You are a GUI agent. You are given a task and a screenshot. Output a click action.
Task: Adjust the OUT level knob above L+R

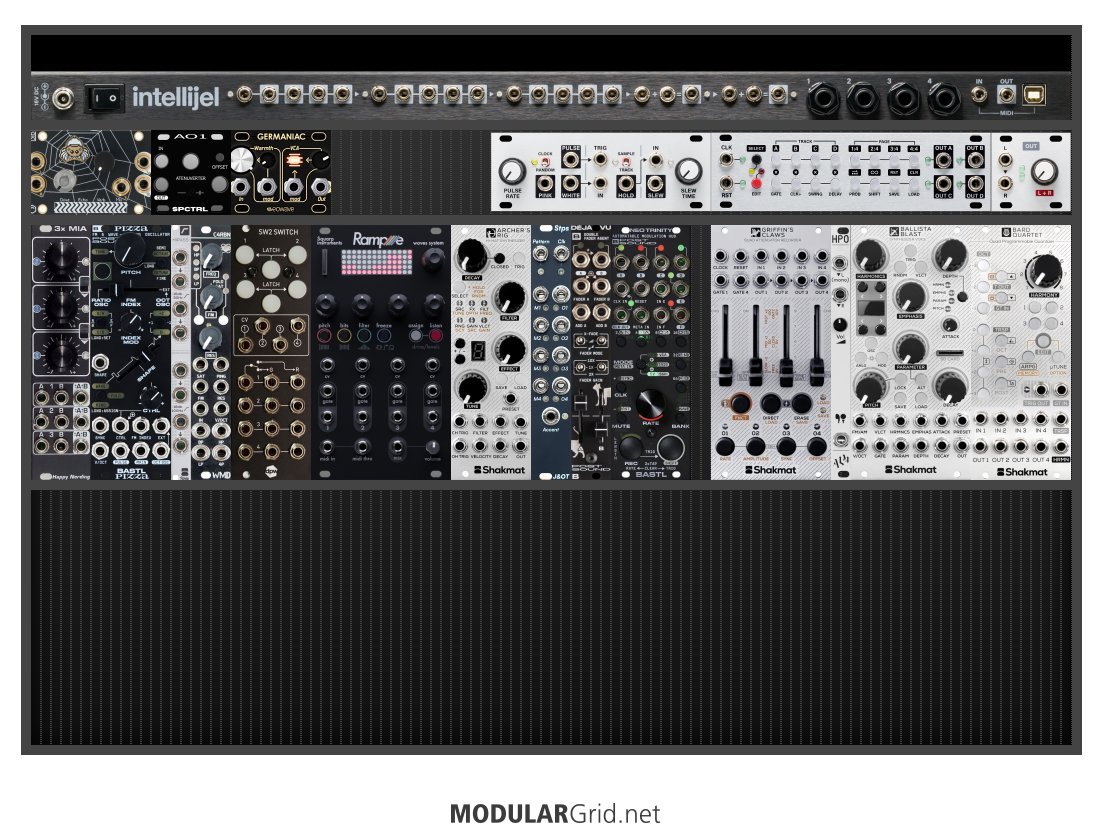pos(1043,171)
